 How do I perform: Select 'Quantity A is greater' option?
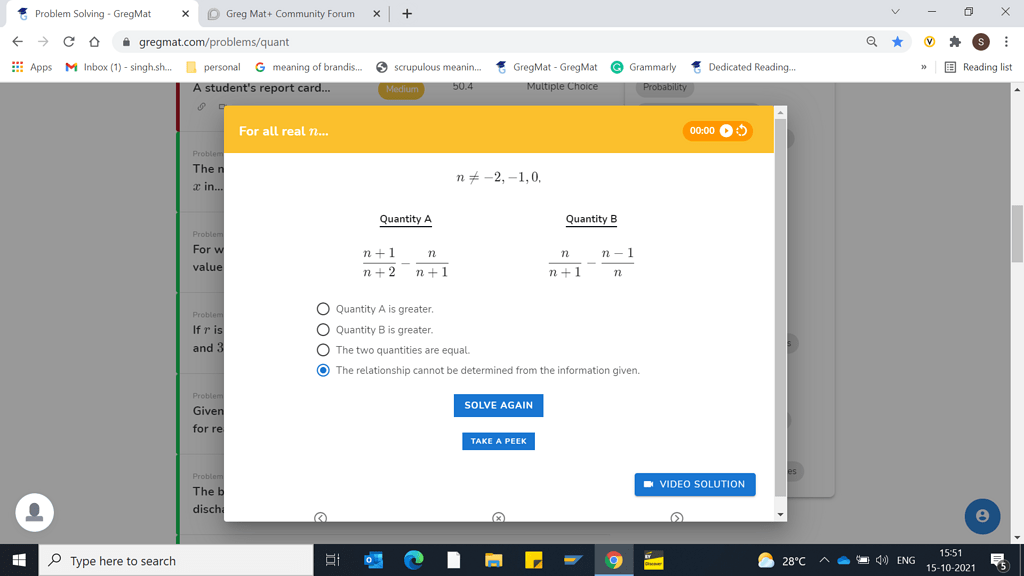pos(323,309)
